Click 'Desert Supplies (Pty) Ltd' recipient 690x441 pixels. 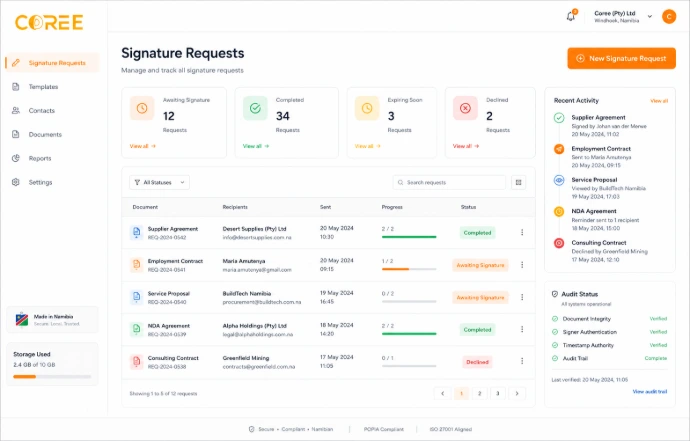(x=254, y=229)
